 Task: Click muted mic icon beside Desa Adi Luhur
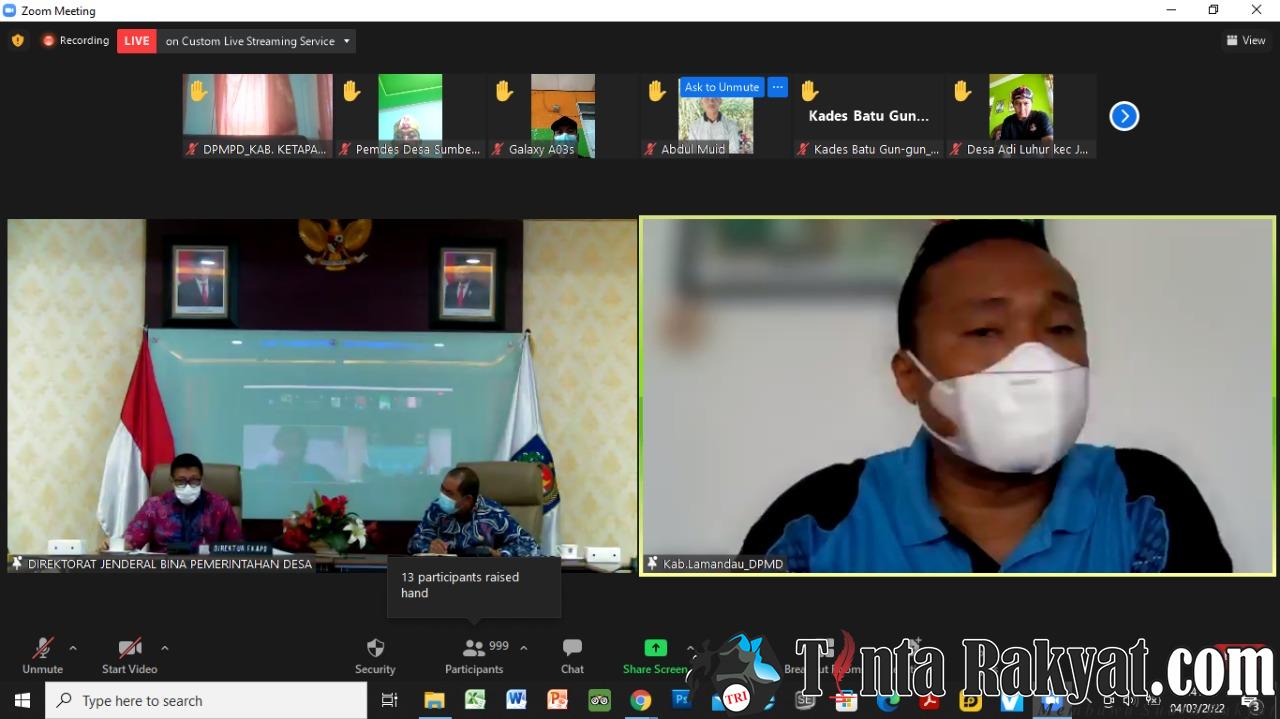(956, 149)
